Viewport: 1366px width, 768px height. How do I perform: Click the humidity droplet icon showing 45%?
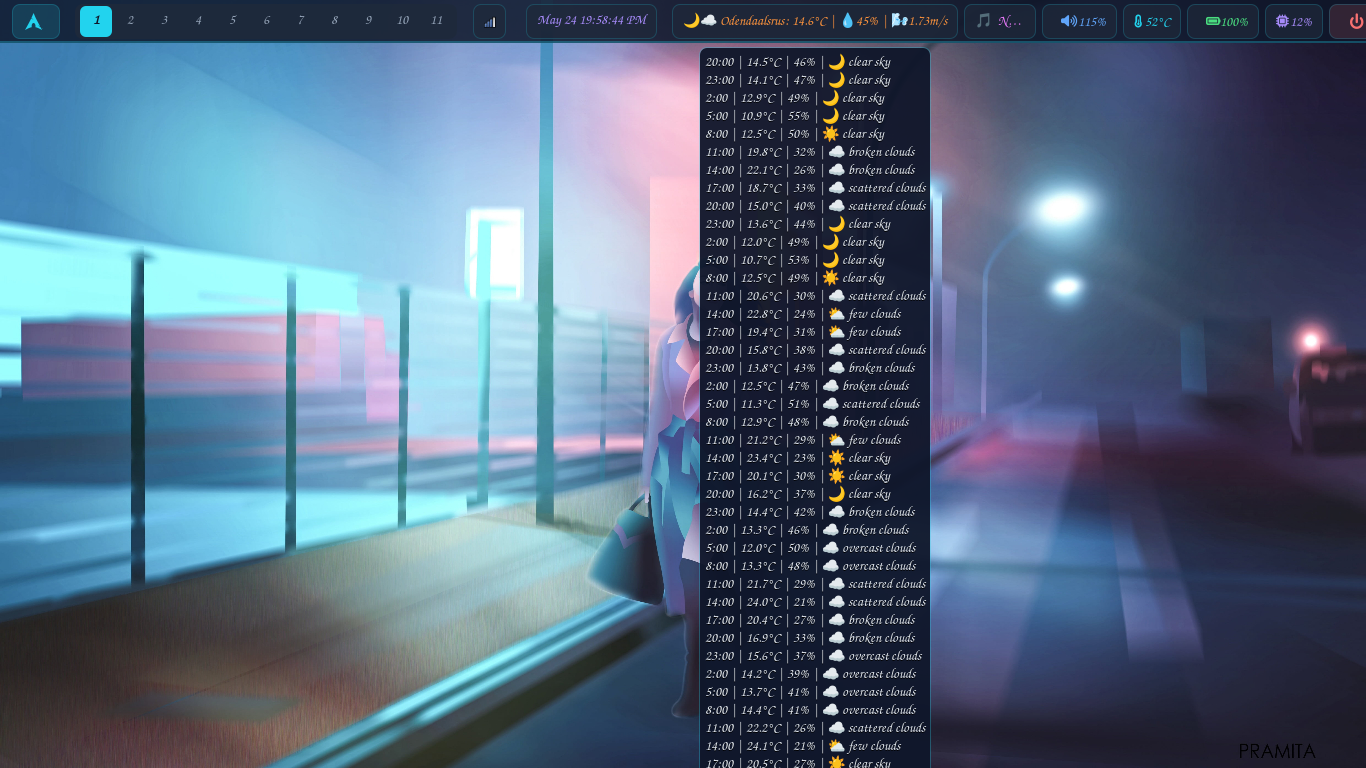pos(847,21)
